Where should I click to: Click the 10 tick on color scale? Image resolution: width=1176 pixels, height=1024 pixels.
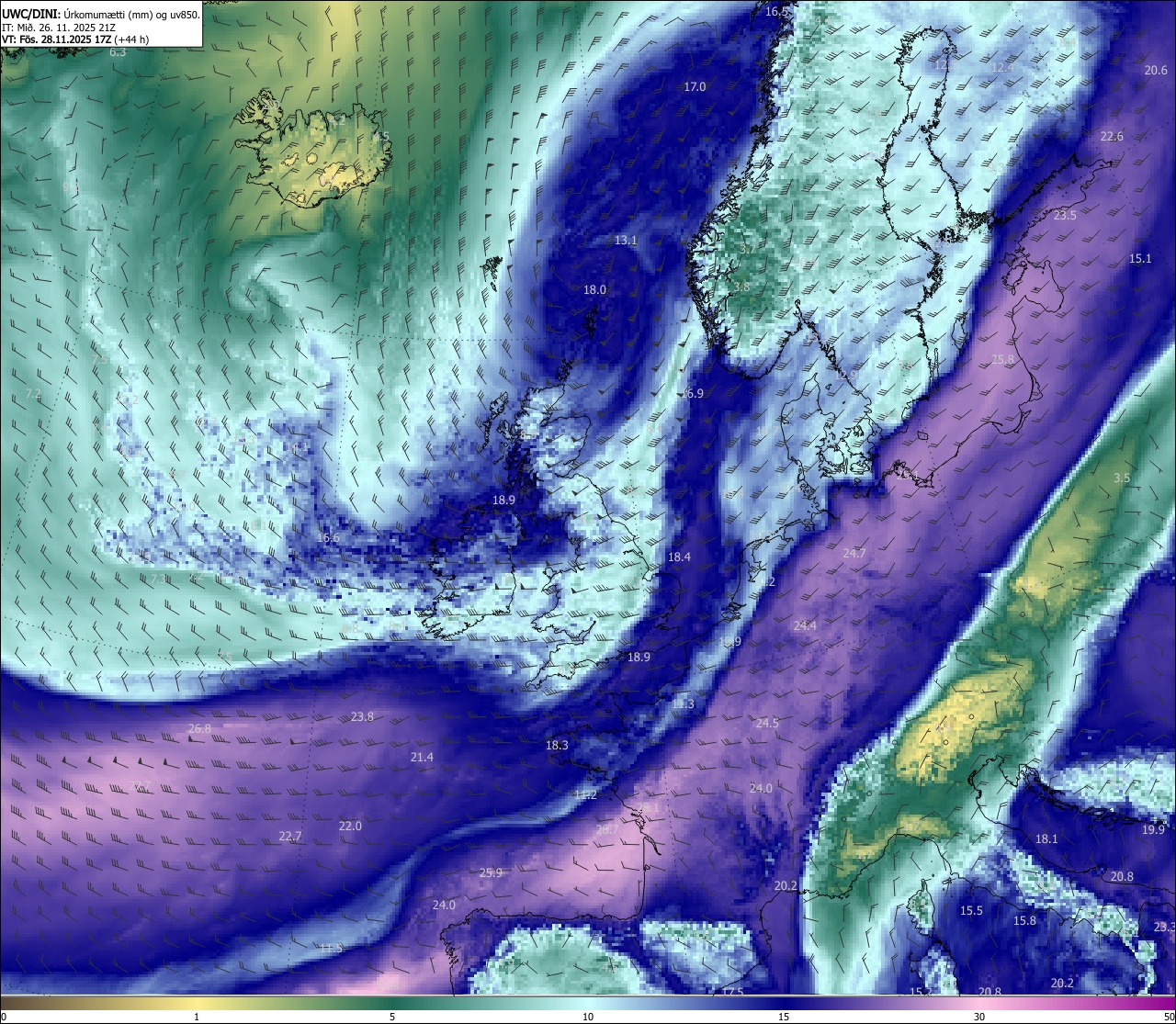pos(588,1017)
